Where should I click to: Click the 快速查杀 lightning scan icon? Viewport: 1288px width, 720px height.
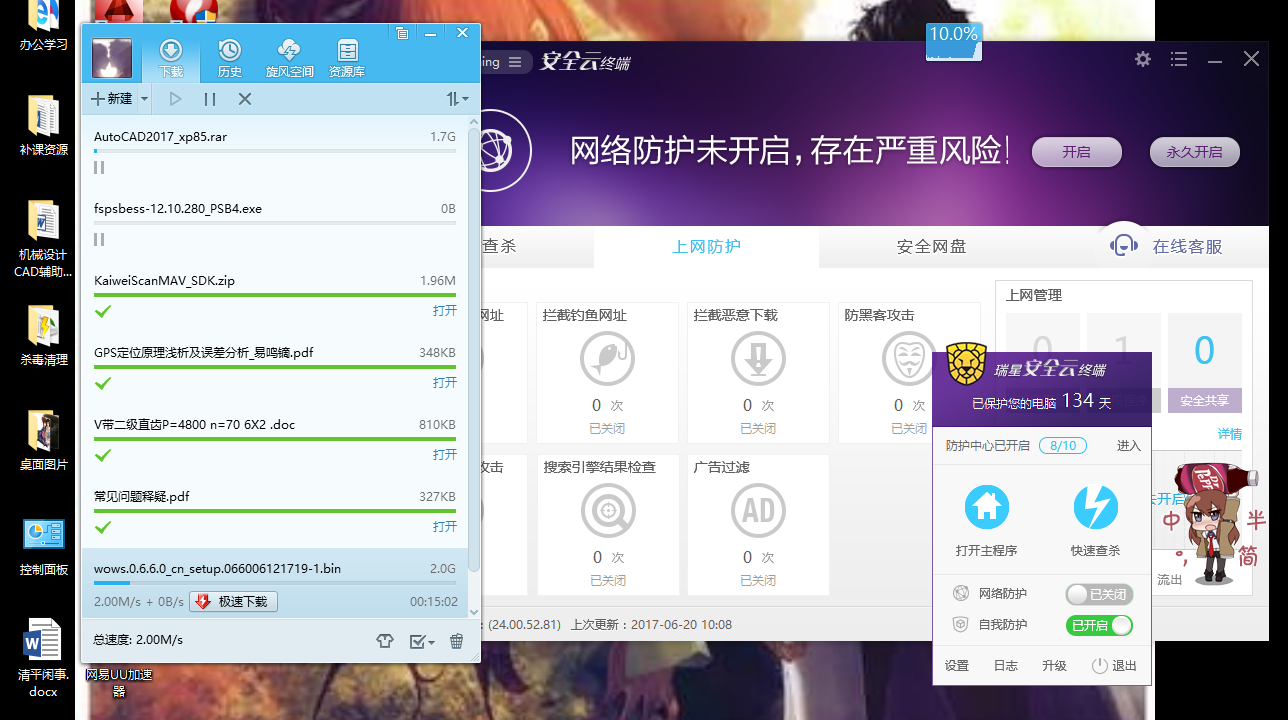(x=1095, y=508)
